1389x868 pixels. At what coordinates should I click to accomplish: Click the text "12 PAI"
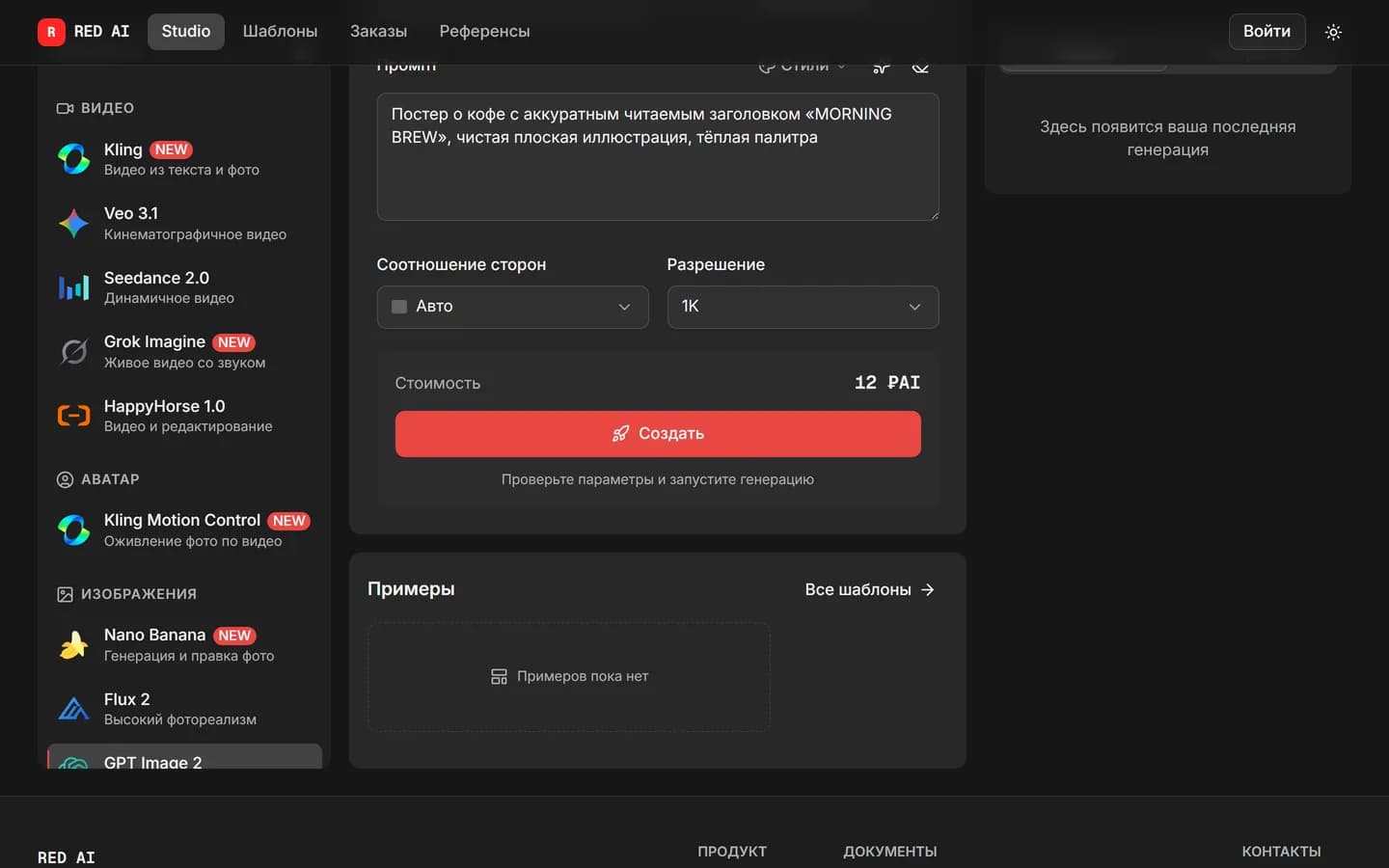[887, 383]
